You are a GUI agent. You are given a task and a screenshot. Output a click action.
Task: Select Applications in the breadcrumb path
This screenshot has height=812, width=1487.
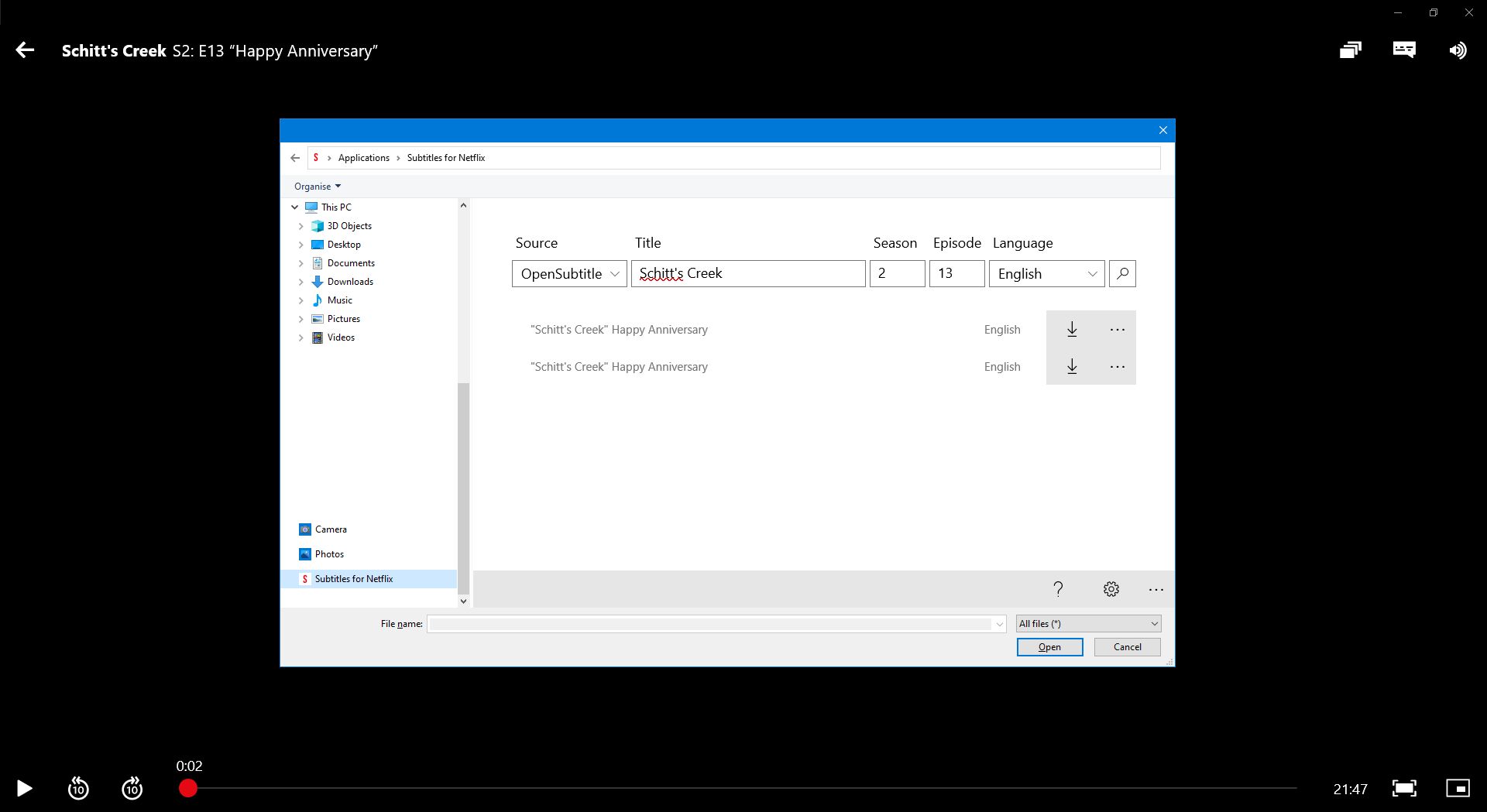(x=364, y=158)
